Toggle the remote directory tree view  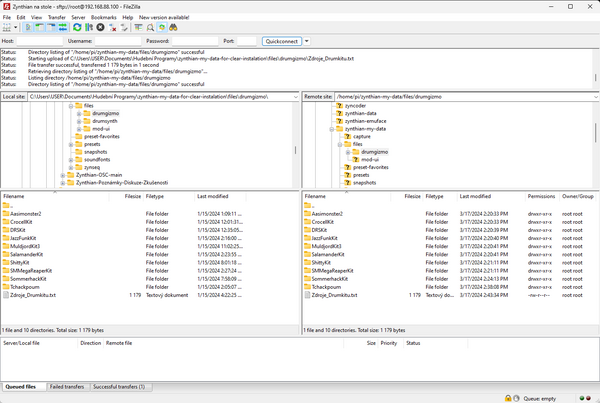tap(49, 27)
